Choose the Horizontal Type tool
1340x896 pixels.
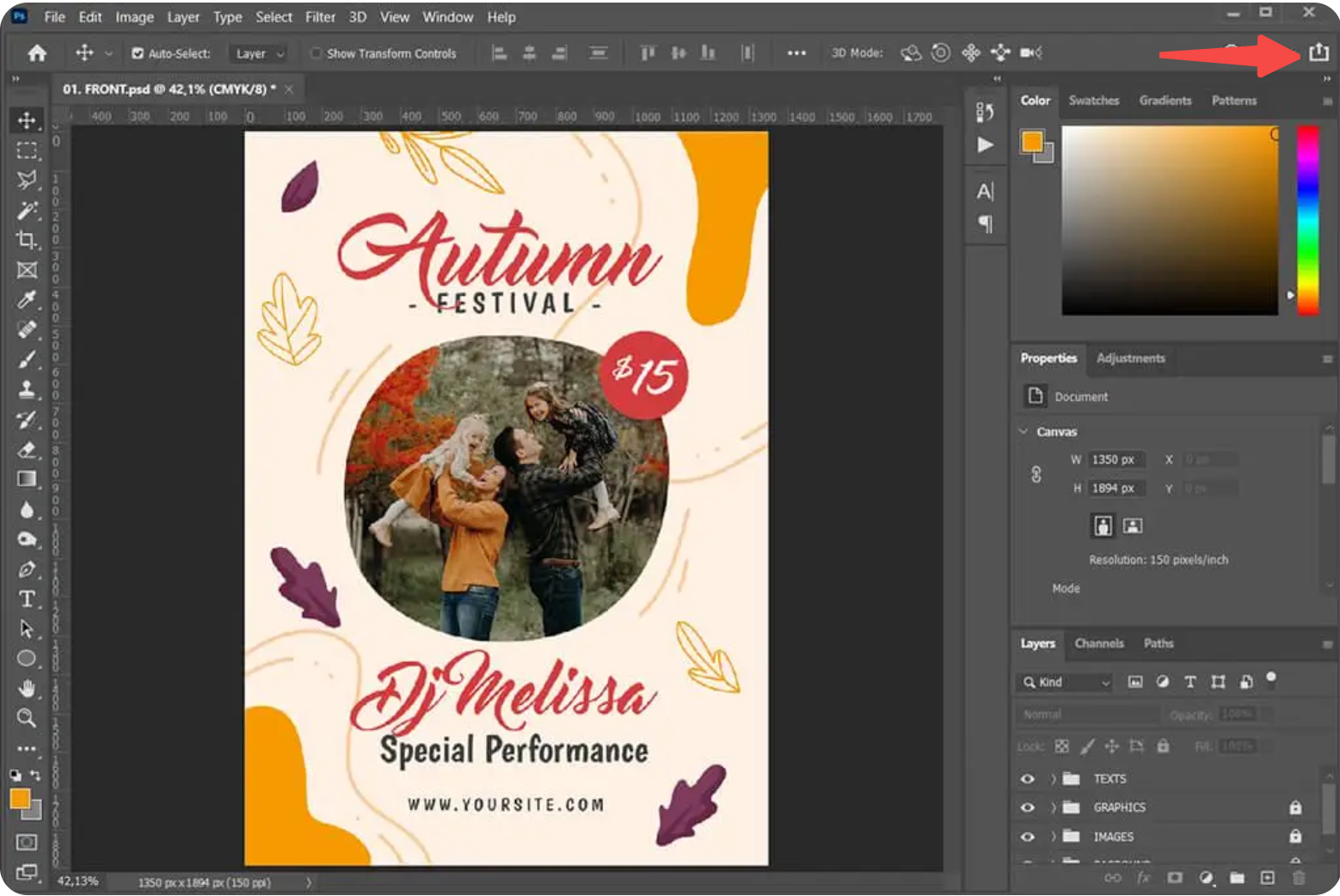point(27,599)
